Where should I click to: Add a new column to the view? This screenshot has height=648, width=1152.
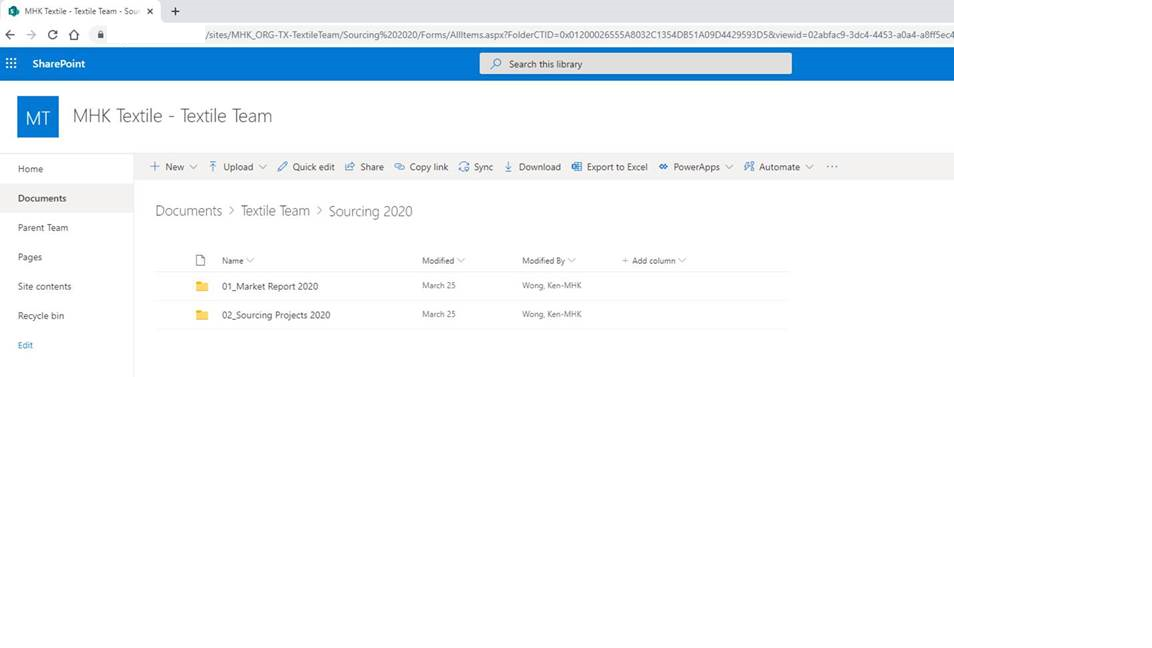652,260
